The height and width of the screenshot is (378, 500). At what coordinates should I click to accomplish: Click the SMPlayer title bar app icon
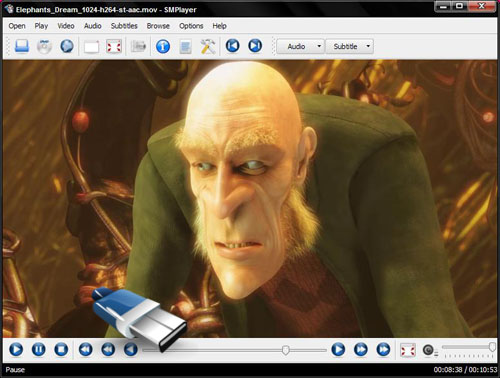pos(8,9)
